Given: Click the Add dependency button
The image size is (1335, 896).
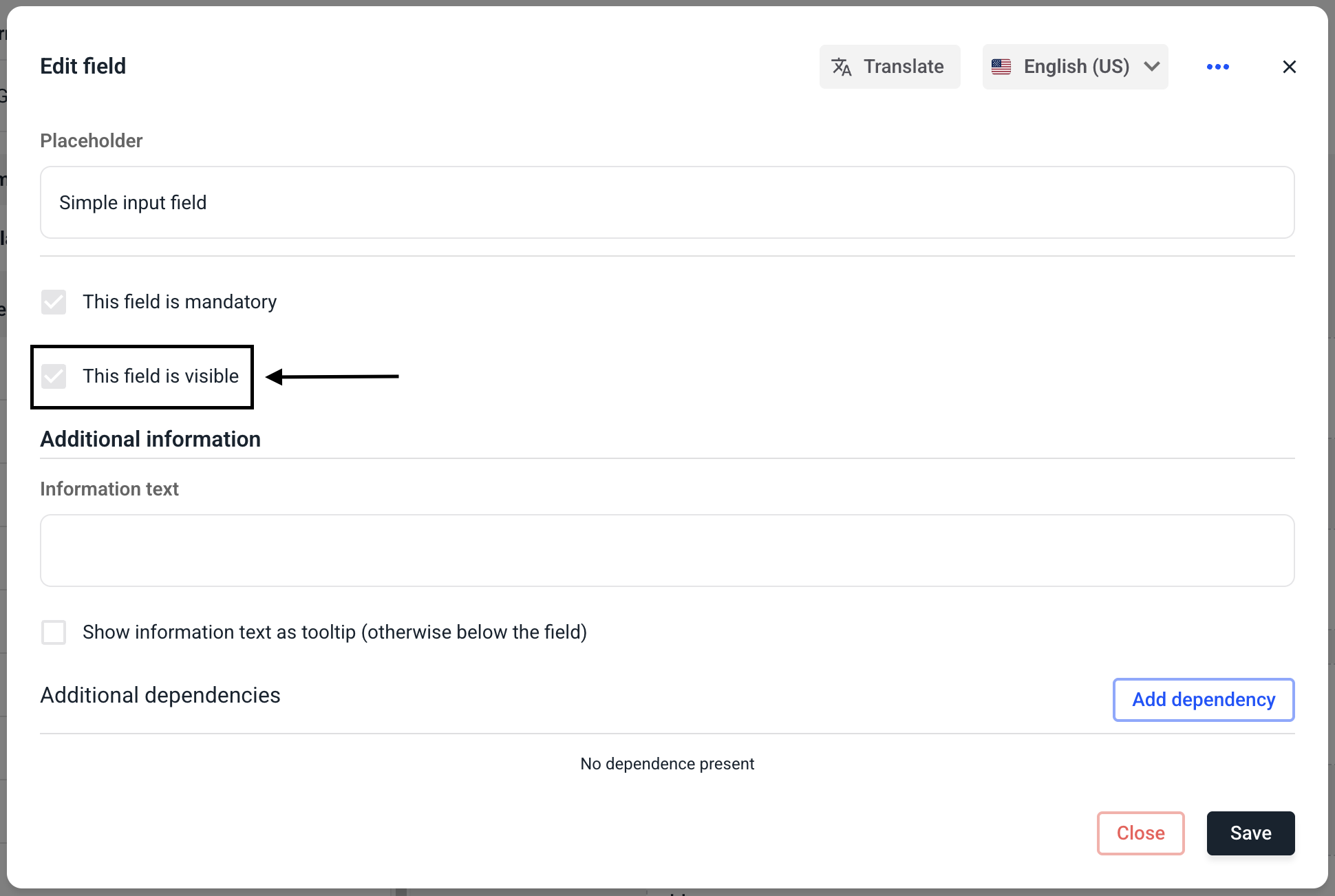Looking at the screenshot, I should 1204,700.
